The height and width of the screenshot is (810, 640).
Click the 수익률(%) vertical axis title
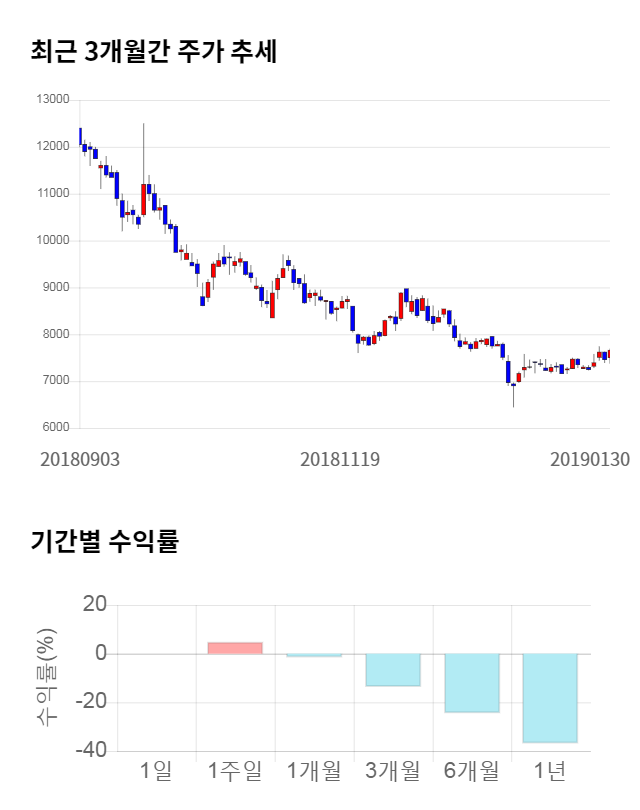click(x=46, y=678)
